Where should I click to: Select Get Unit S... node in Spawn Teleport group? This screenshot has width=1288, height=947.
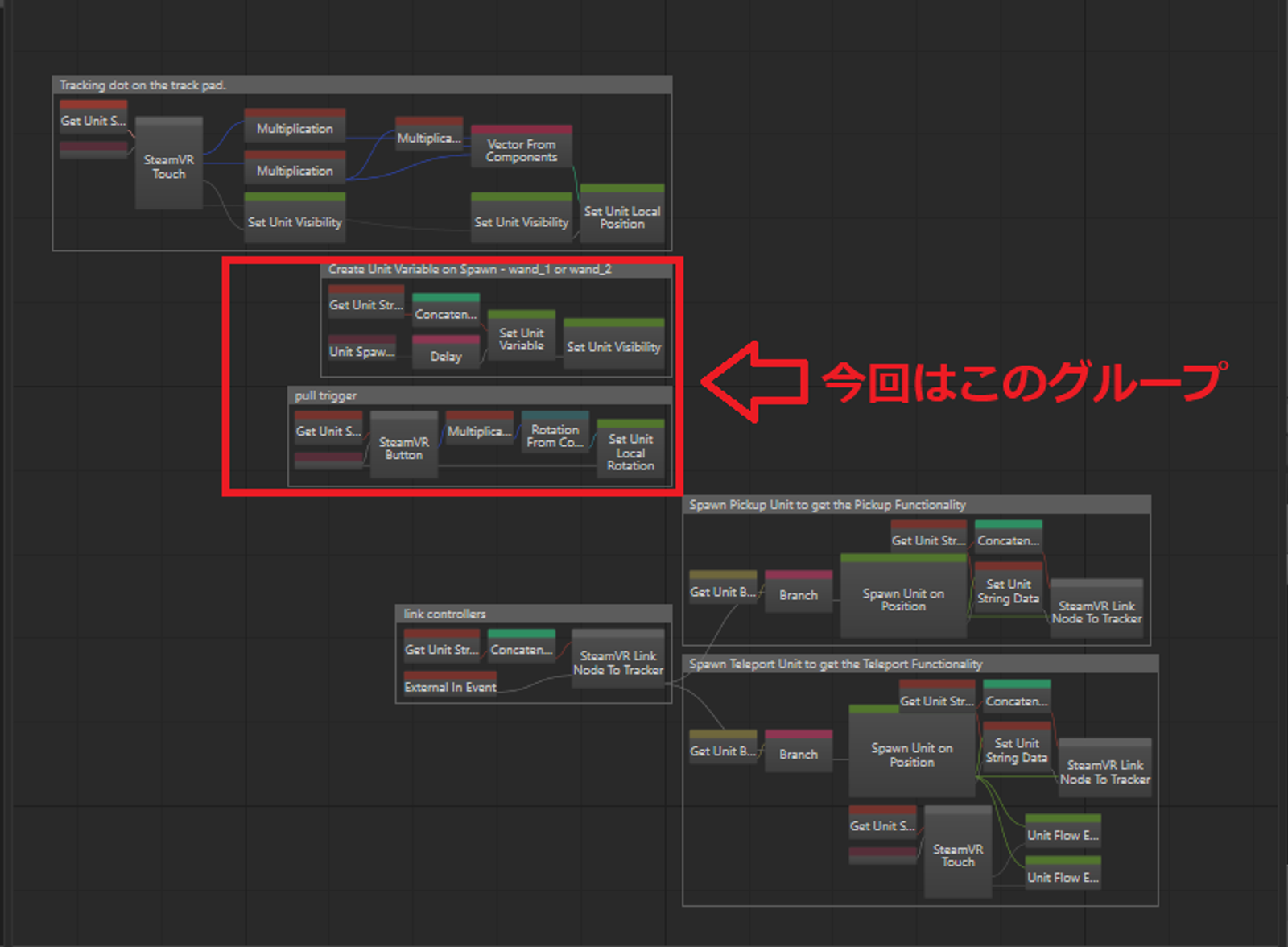tap(883, 822)
